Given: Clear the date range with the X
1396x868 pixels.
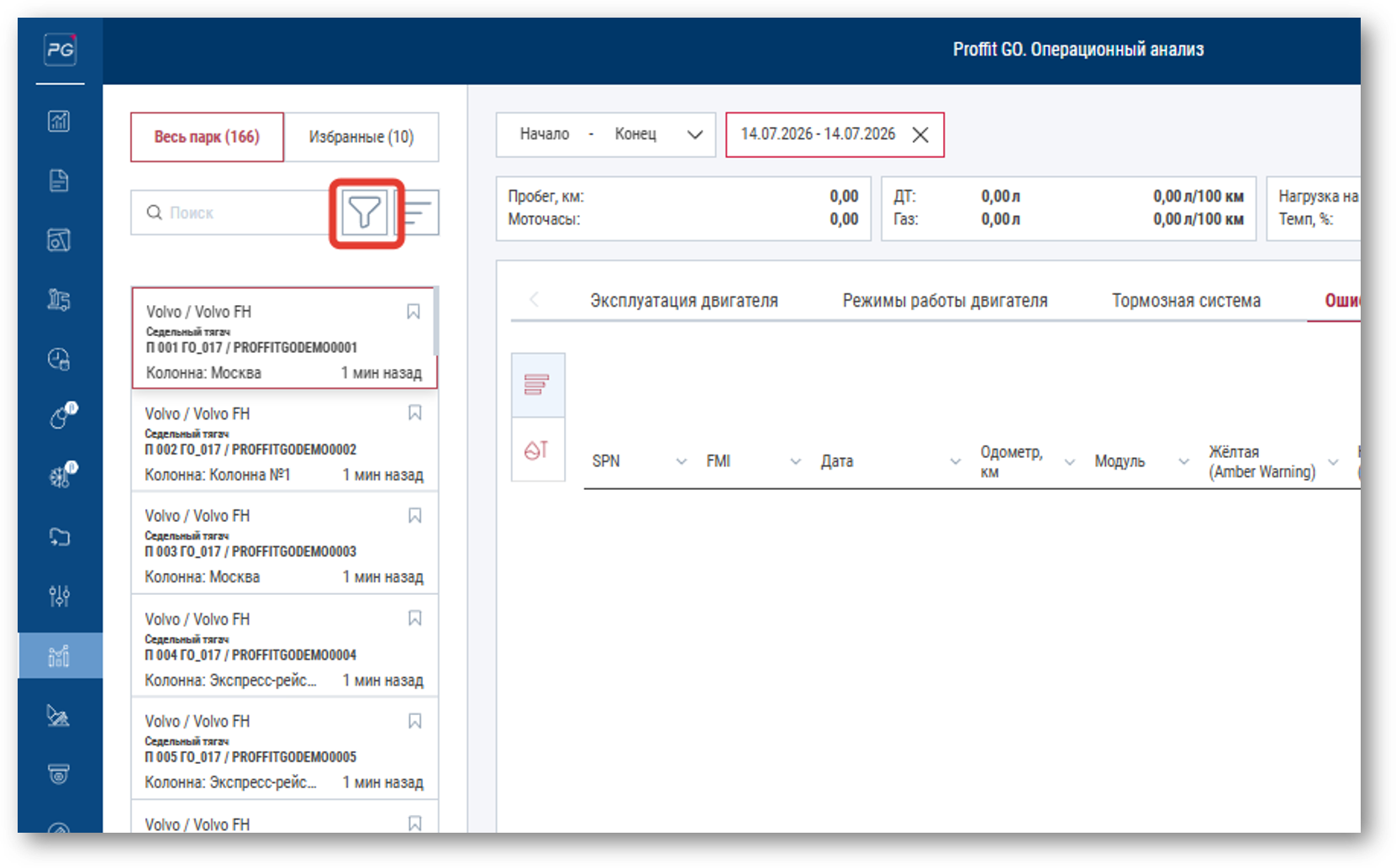Looking at the screenshot, I should [x=920, y=134].
